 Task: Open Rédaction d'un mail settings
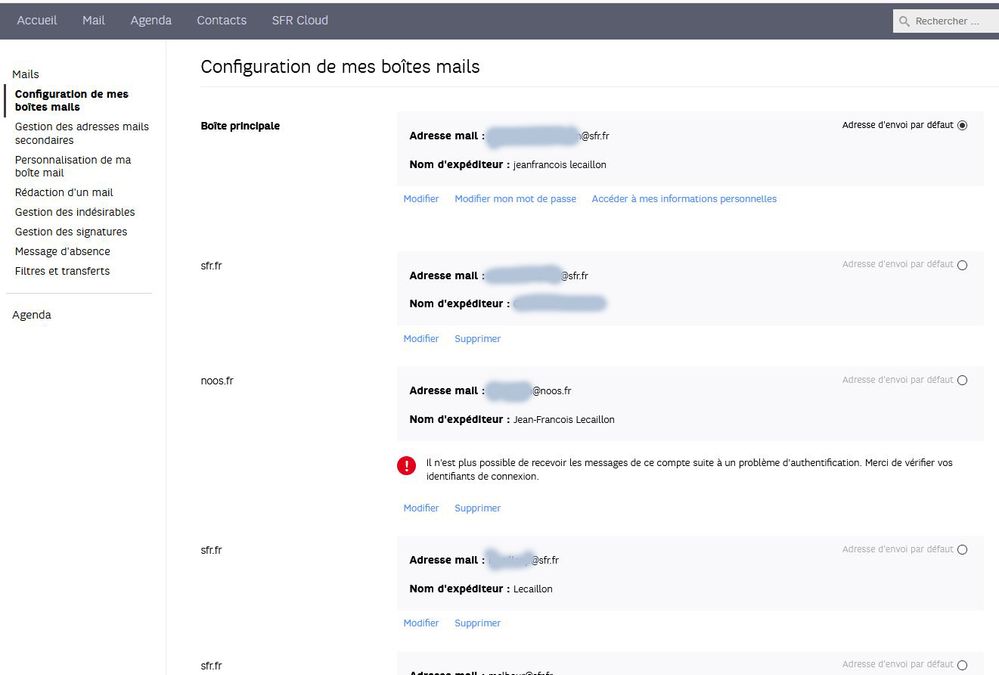(x=64, y=192)
